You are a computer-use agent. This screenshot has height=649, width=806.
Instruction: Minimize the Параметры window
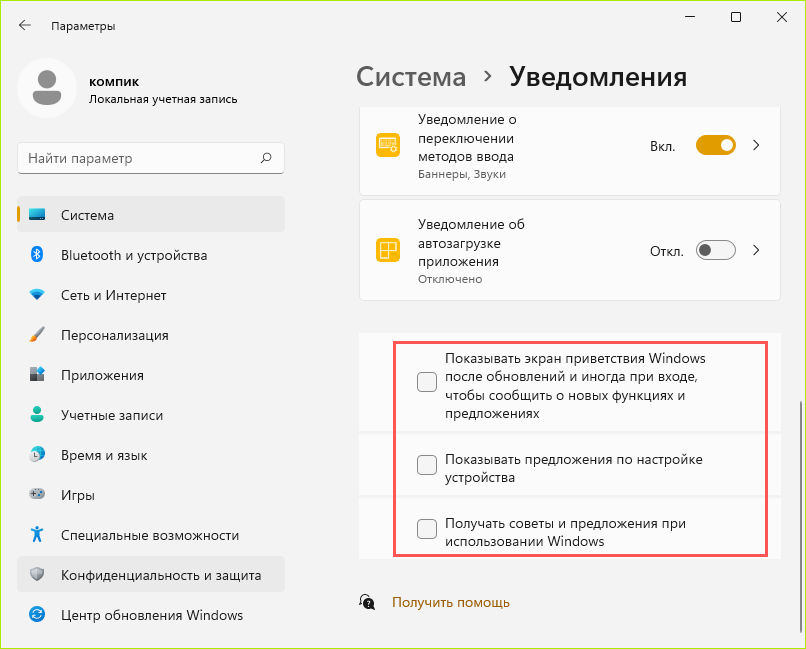pos(690,17)
